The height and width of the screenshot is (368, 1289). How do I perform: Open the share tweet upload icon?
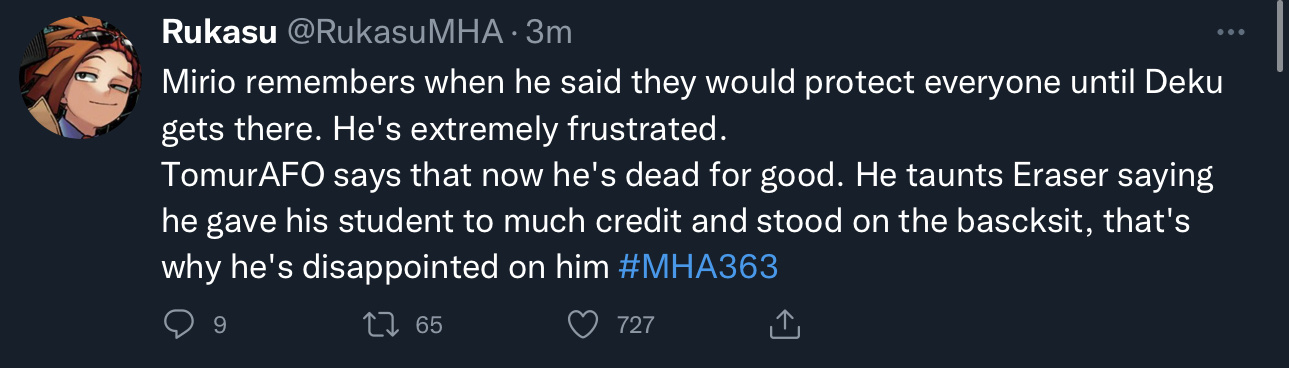785,323
